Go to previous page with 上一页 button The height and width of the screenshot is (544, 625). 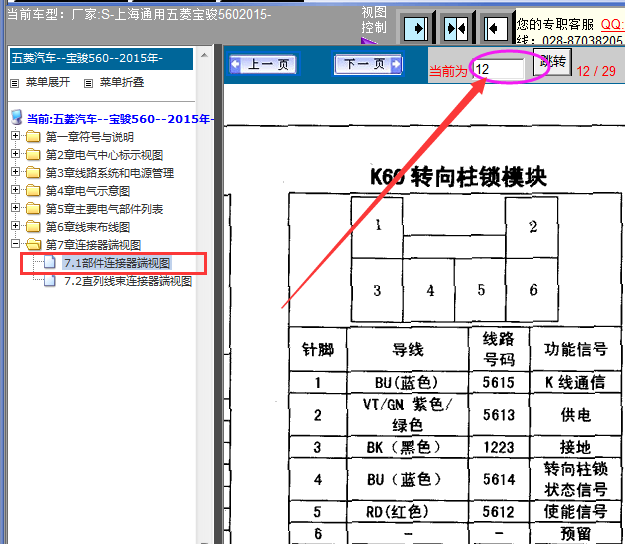pos(263,64)
